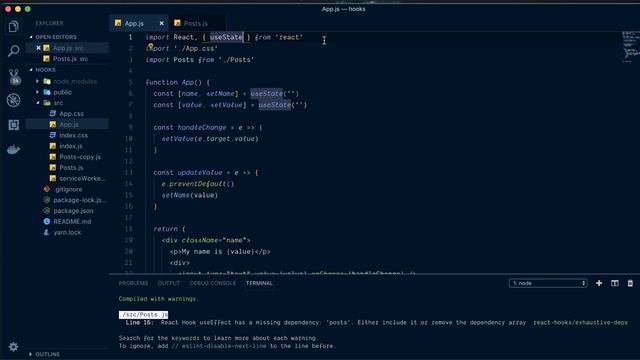Close App.js in Open Editors list

38,48
